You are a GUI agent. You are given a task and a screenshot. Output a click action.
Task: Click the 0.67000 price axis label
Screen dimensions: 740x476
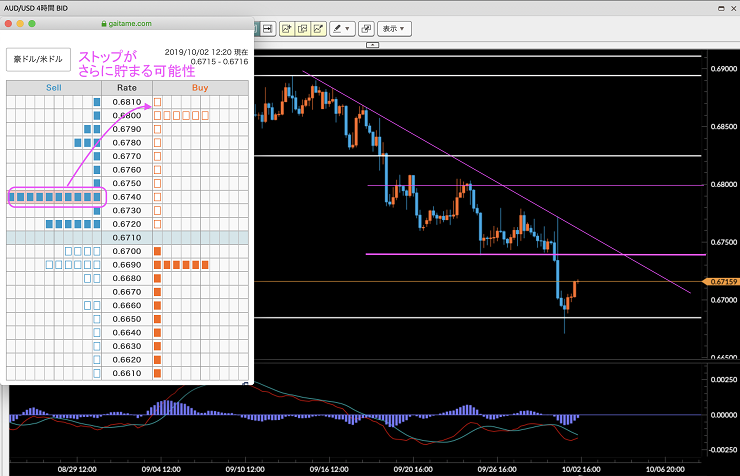pyautogui.click(x=723, y=300)
